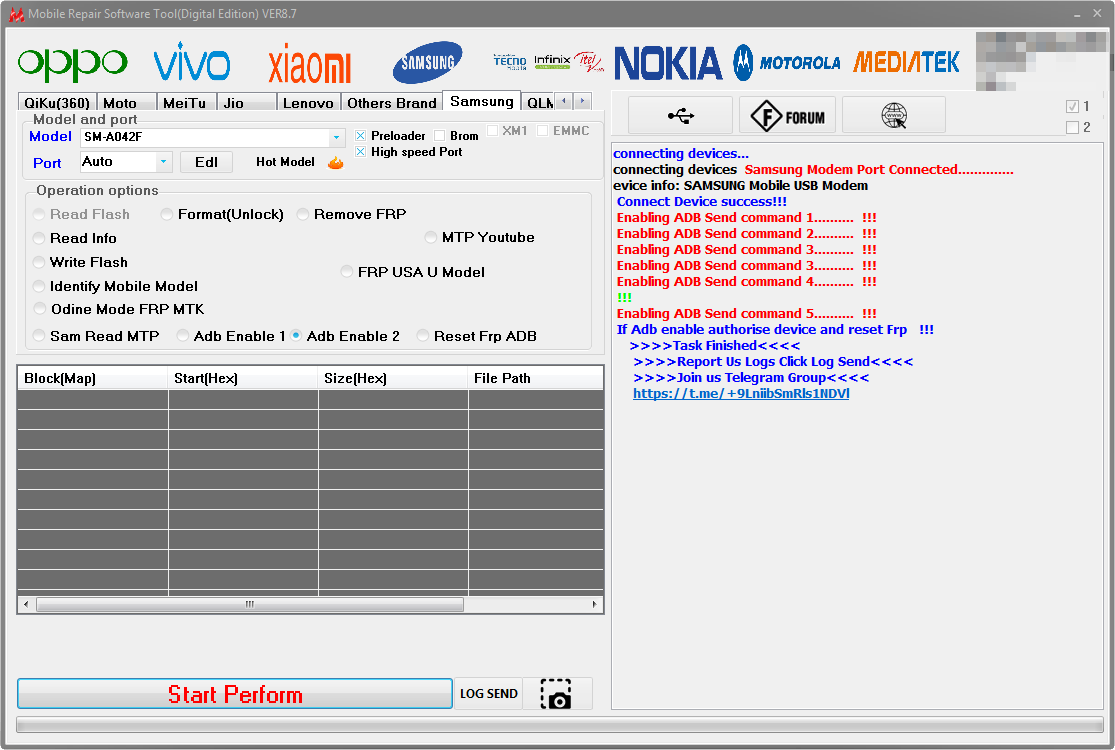Screen dimensions: 1115x750
Task: Switch to QiKu(360) tab
Action: pos(57,102)
